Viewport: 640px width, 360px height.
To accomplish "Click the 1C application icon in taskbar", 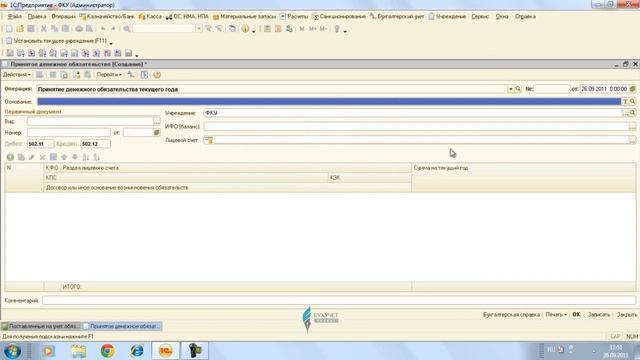I will 166,351.
